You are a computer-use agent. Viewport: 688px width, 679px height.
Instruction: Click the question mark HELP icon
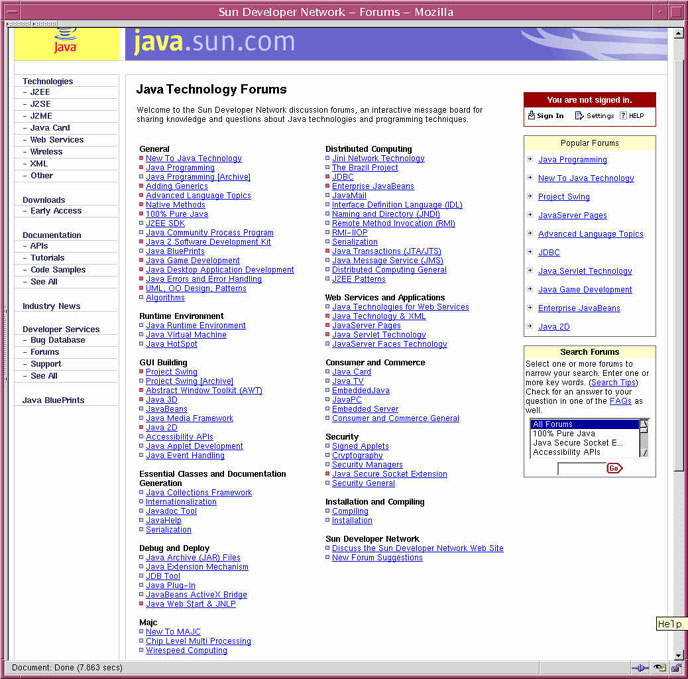[623, 115]
